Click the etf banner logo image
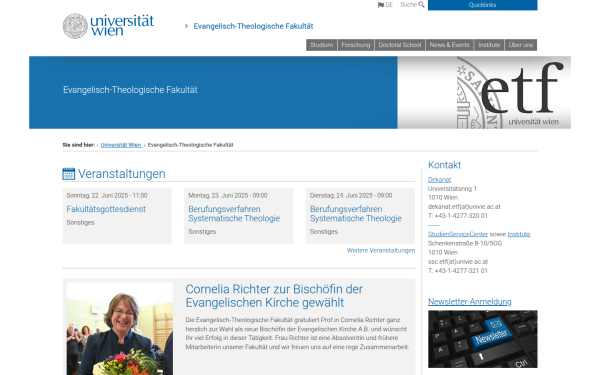 pos(484,93)
